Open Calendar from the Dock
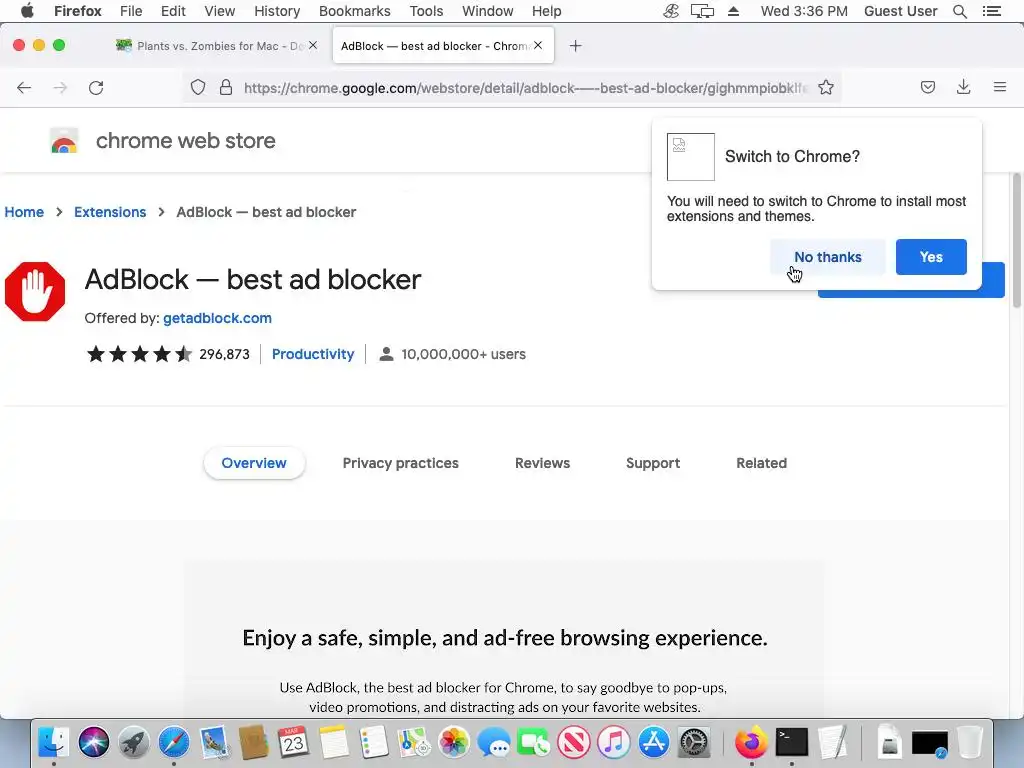1024x768 pixels. (x=293, y=743)
